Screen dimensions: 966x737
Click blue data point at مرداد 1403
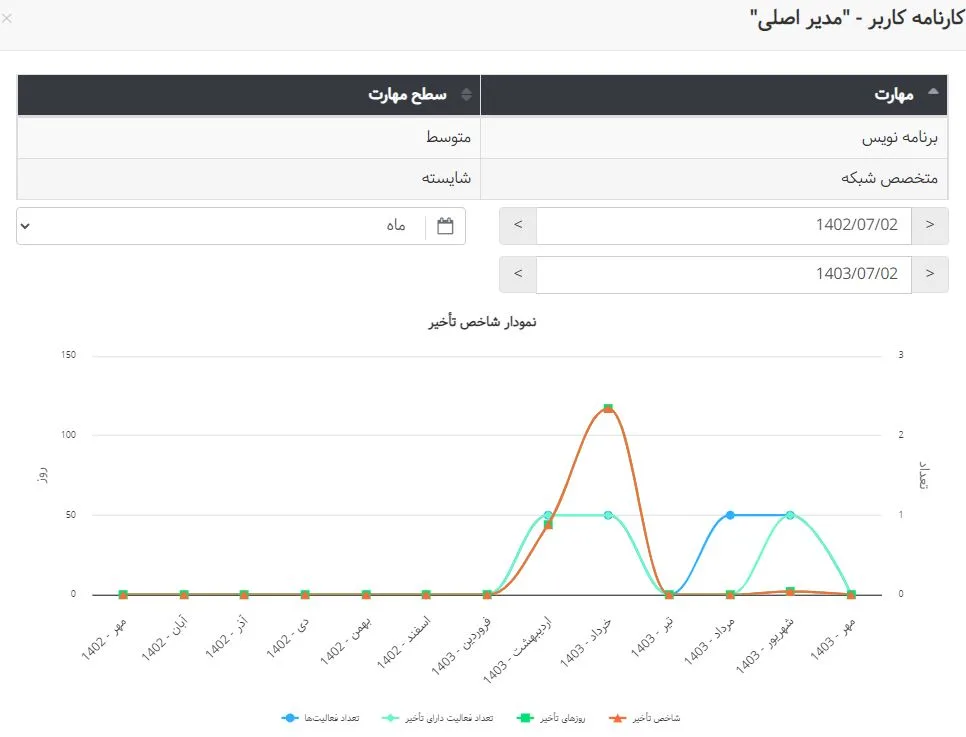pyautogui.click(x=730, y=515)
